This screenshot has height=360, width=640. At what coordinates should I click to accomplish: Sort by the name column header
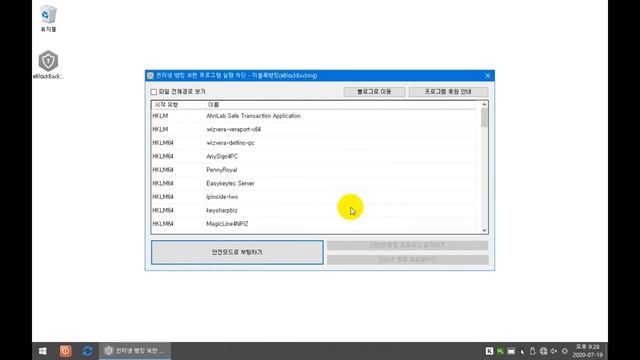pyautogui.click(x=341, y=105)
